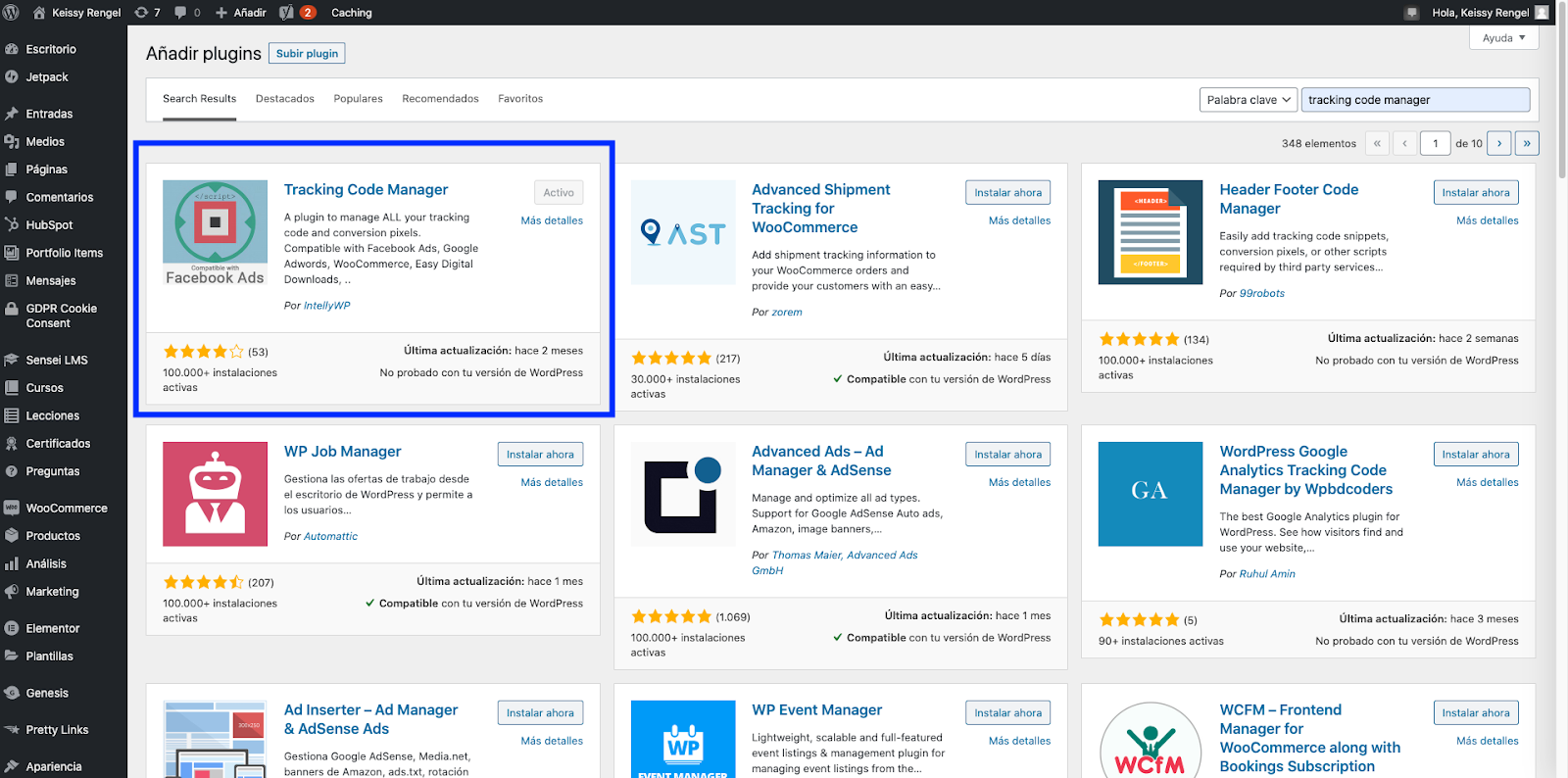This screenshot has height=778, width=1568.
Task: Install Advanced Shipment Tracking for WooCommerce
Action: coord(1007,193)
